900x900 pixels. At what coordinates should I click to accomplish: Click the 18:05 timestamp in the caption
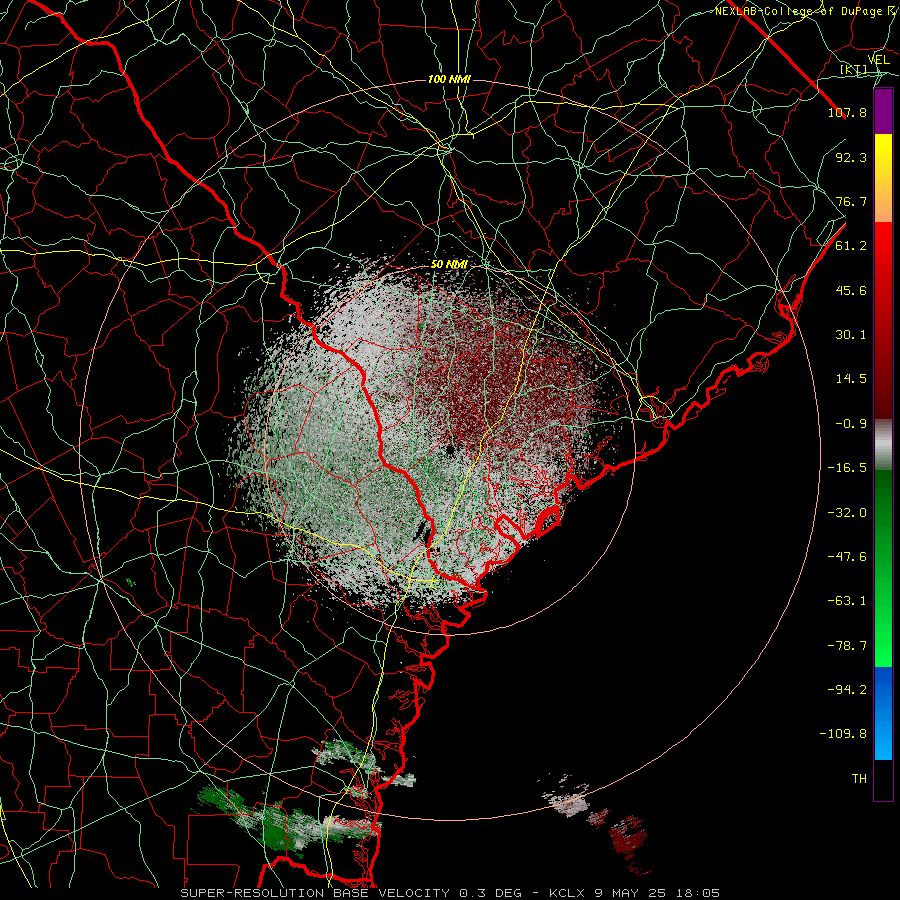pyautogui.click(x=699, y=893)
